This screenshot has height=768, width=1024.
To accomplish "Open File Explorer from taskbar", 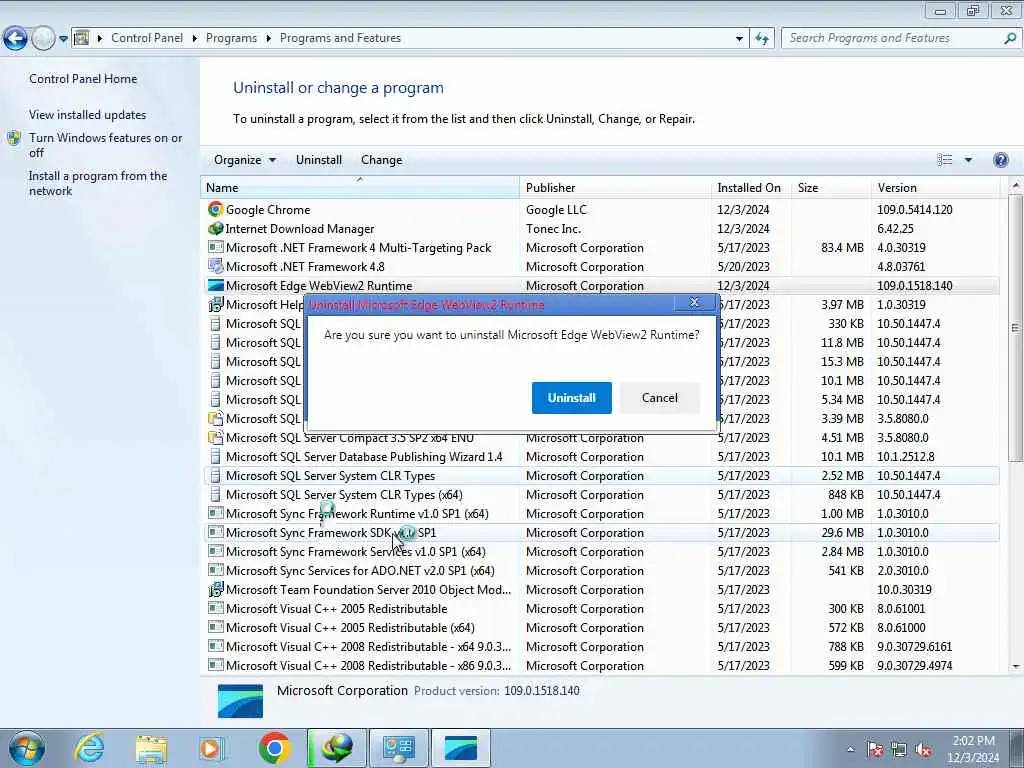I will pyautogui.click(x=151, y=748).
